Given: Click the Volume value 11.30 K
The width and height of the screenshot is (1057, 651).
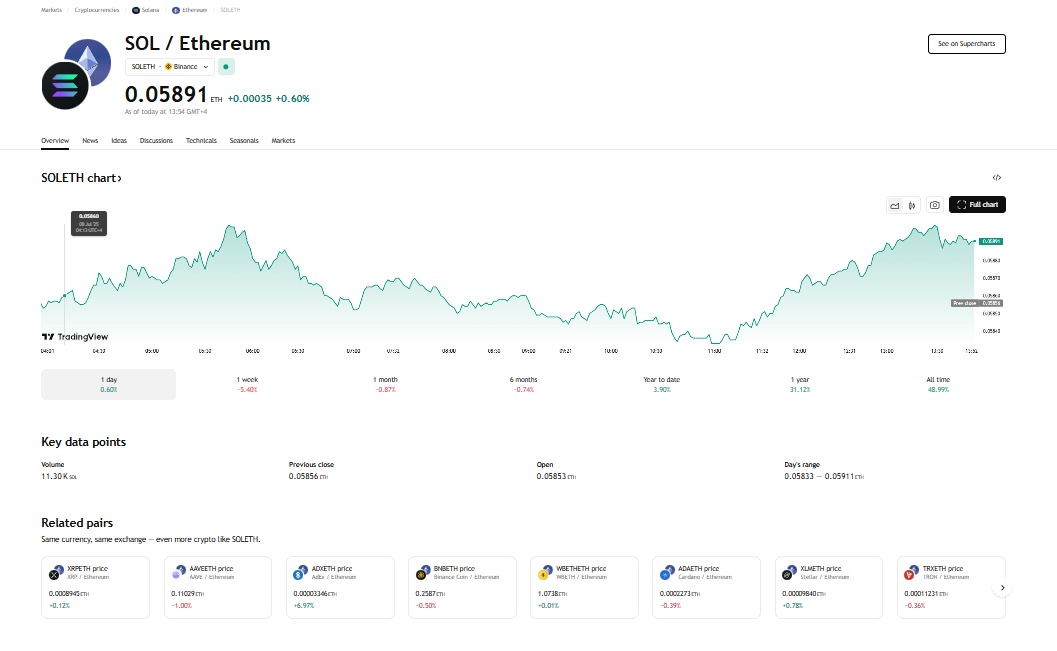Looking at the screenshot, I should coord(59,476).
